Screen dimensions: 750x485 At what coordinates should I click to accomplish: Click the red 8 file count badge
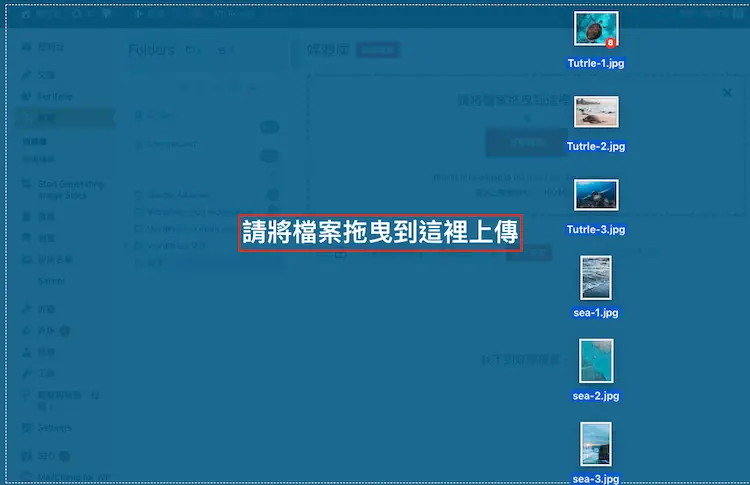[610, 43]
